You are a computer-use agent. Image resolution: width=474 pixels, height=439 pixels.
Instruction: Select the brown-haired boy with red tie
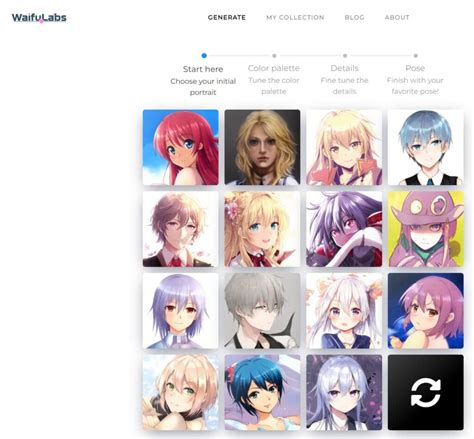tap(181, 229)
